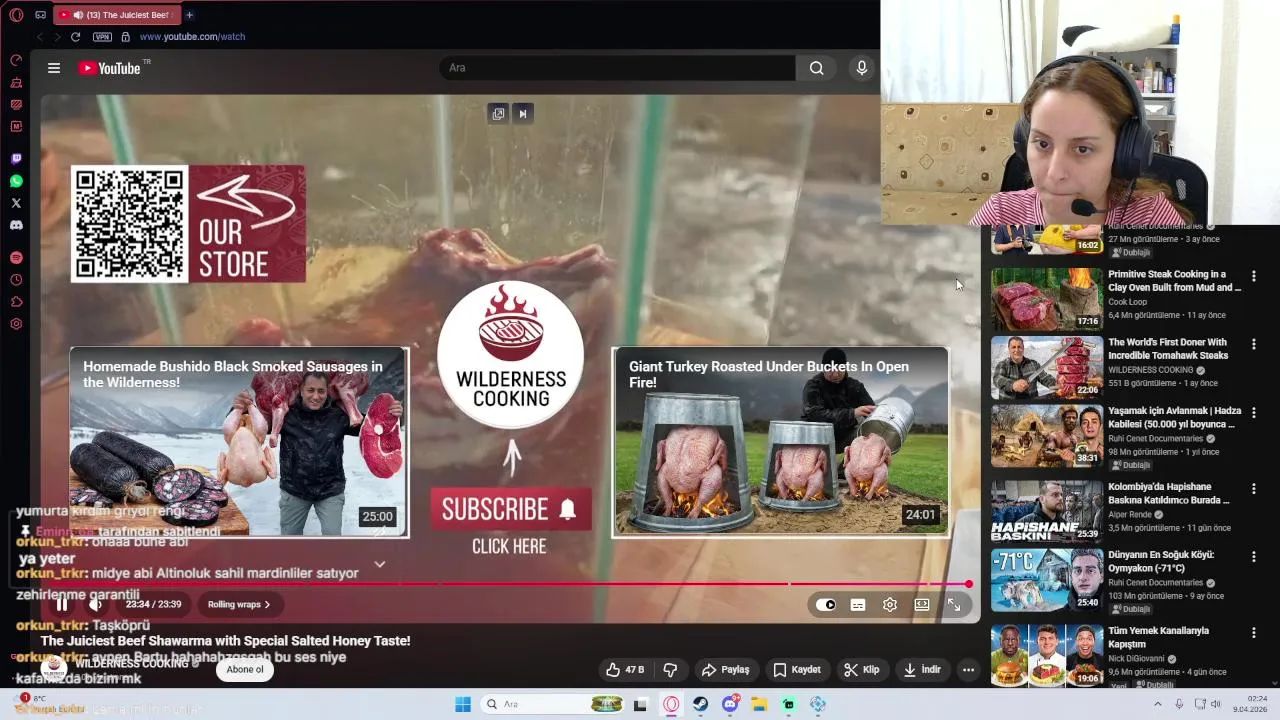This screenshot has height=720, width=1280.
Task: Open the Opera main menu logo
Action: [x=16, y=15]
